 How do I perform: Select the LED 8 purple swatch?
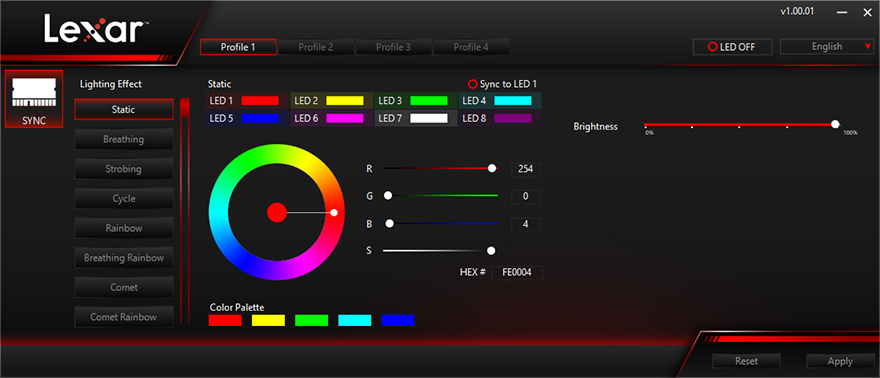pos(512,118)
